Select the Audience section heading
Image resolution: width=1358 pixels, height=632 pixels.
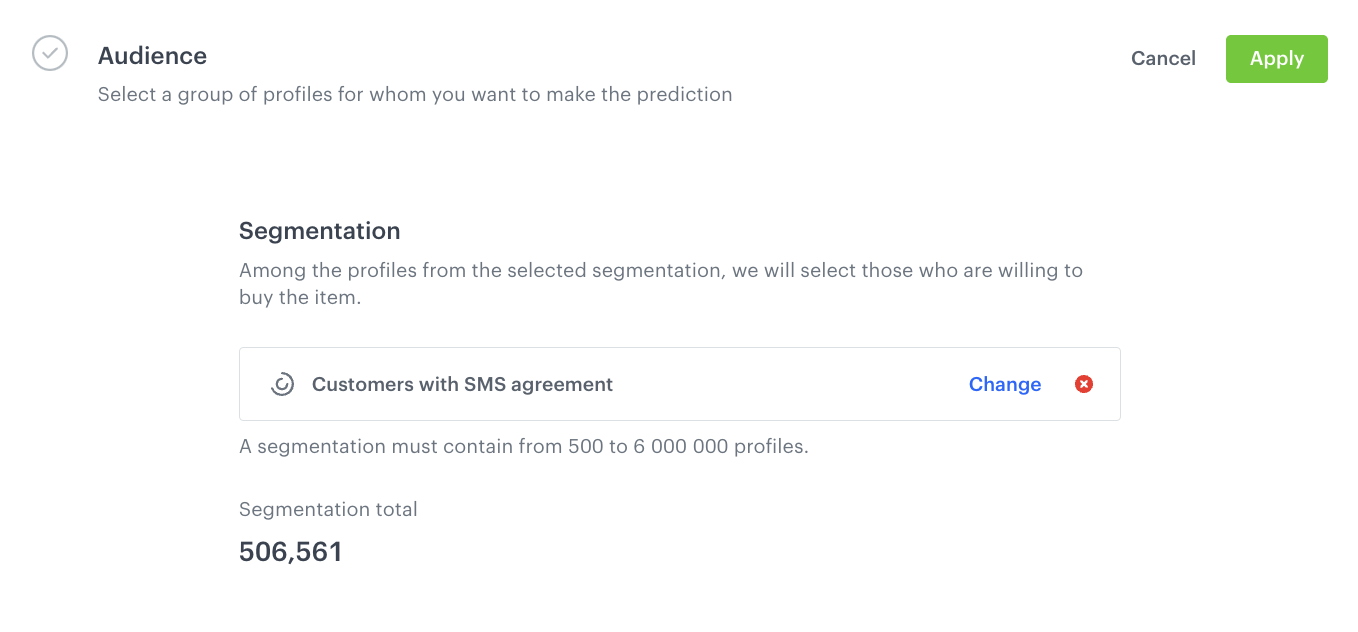152,56
